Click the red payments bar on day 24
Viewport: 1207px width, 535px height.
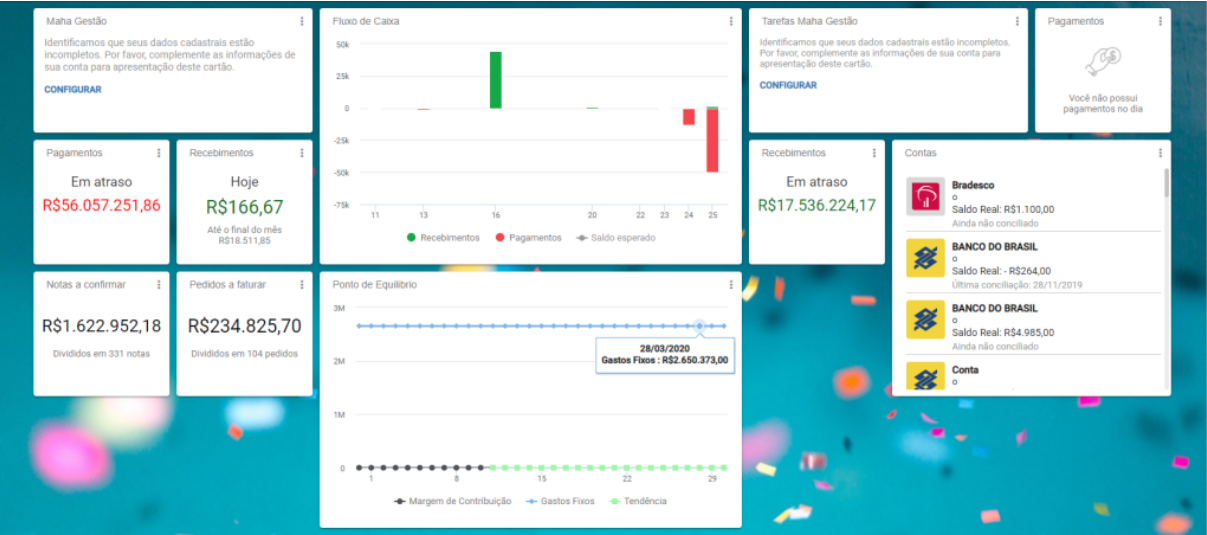(x=688, y=117)
